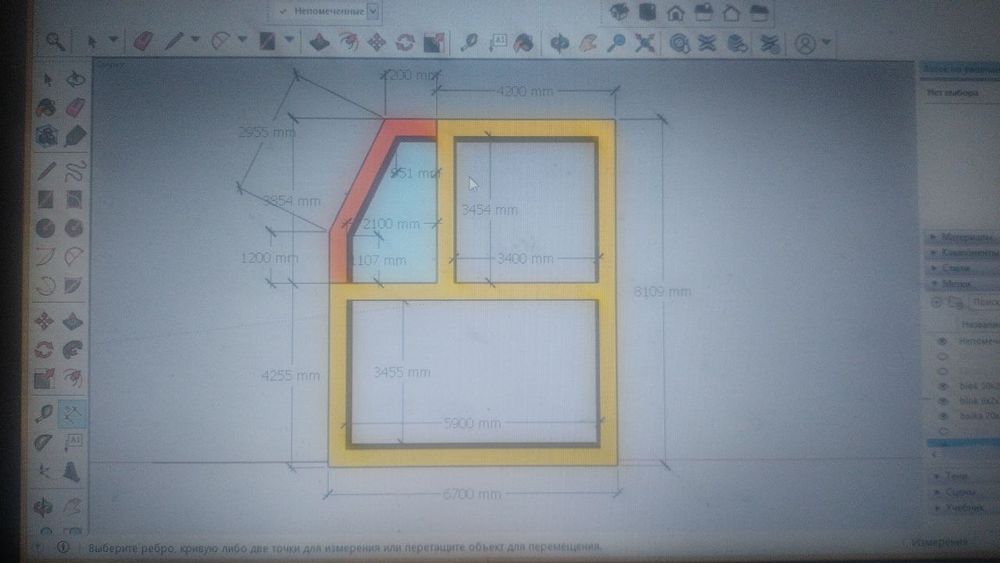Switch to Front view house icon

675,12
